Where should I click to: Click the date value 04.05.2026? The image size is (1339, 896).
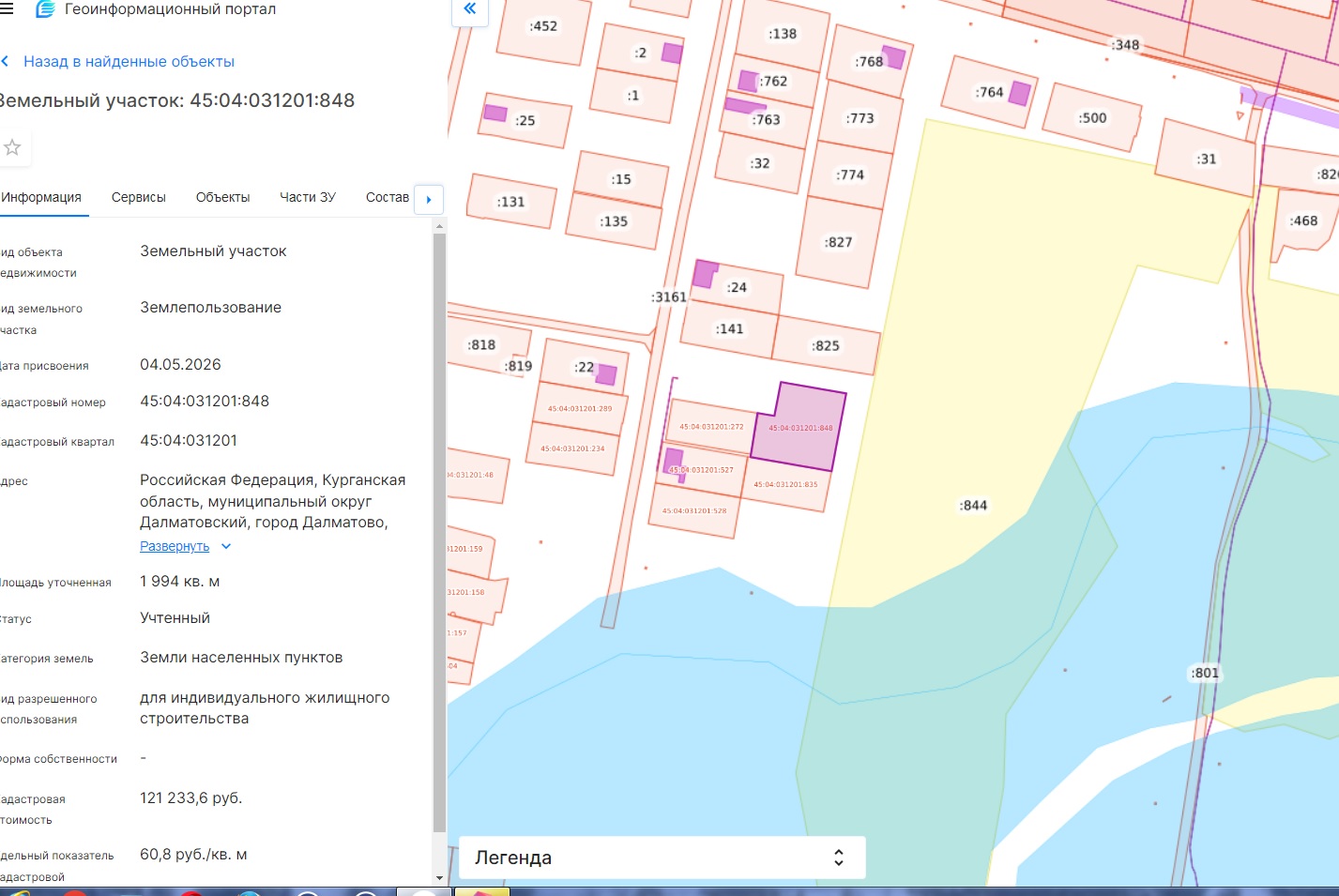tap(180, 364)
